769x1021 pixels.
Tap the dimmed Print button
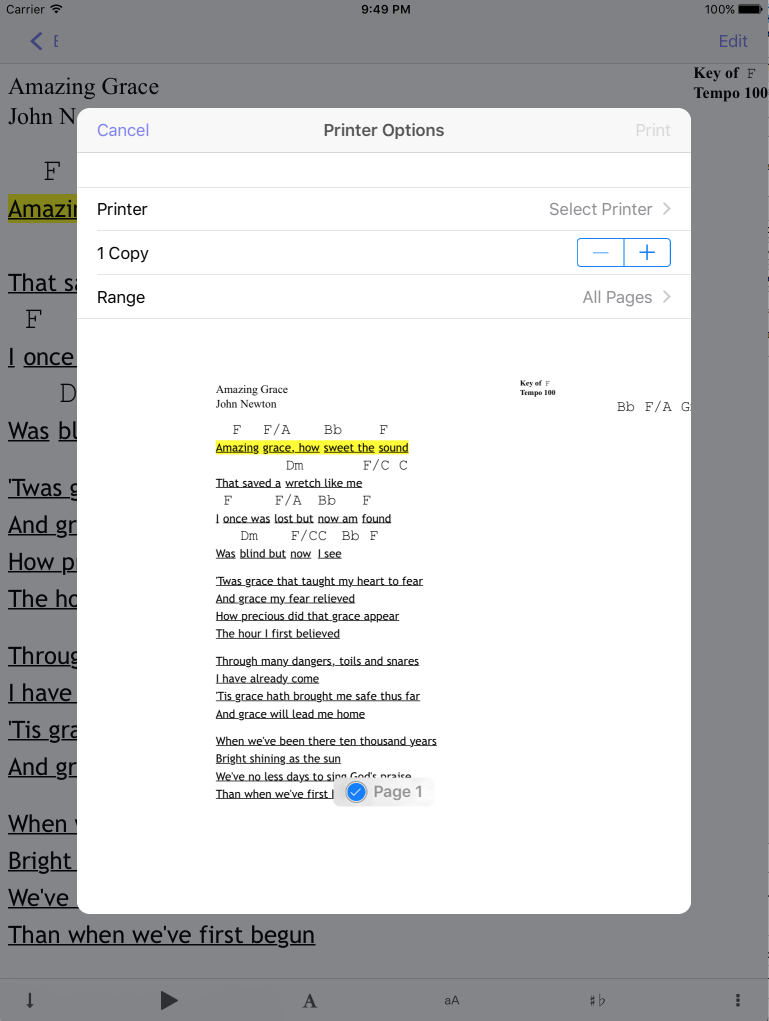tap(652, 130)
